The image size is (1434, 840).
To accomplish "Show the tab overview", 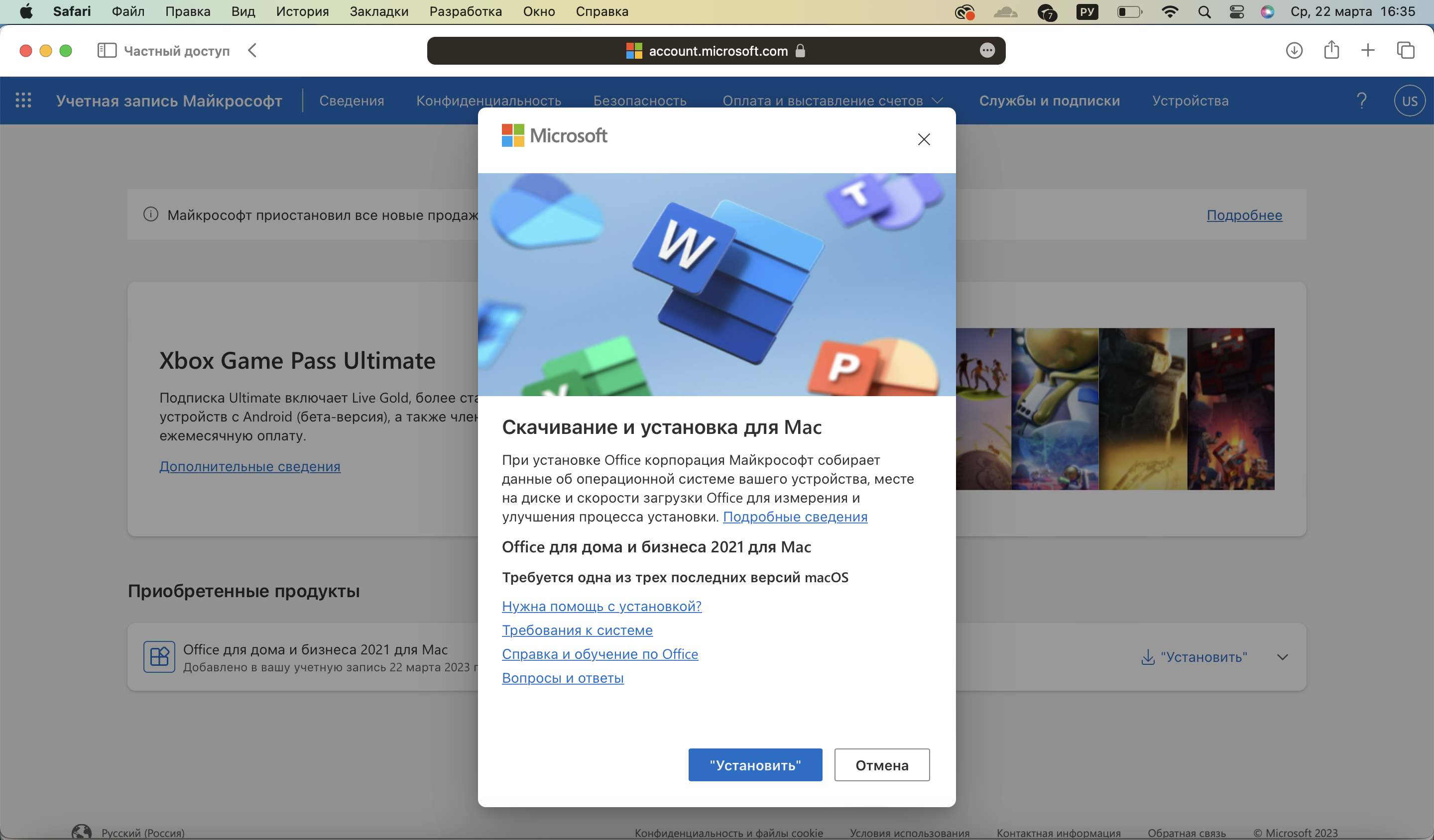I will [1406, 51].
